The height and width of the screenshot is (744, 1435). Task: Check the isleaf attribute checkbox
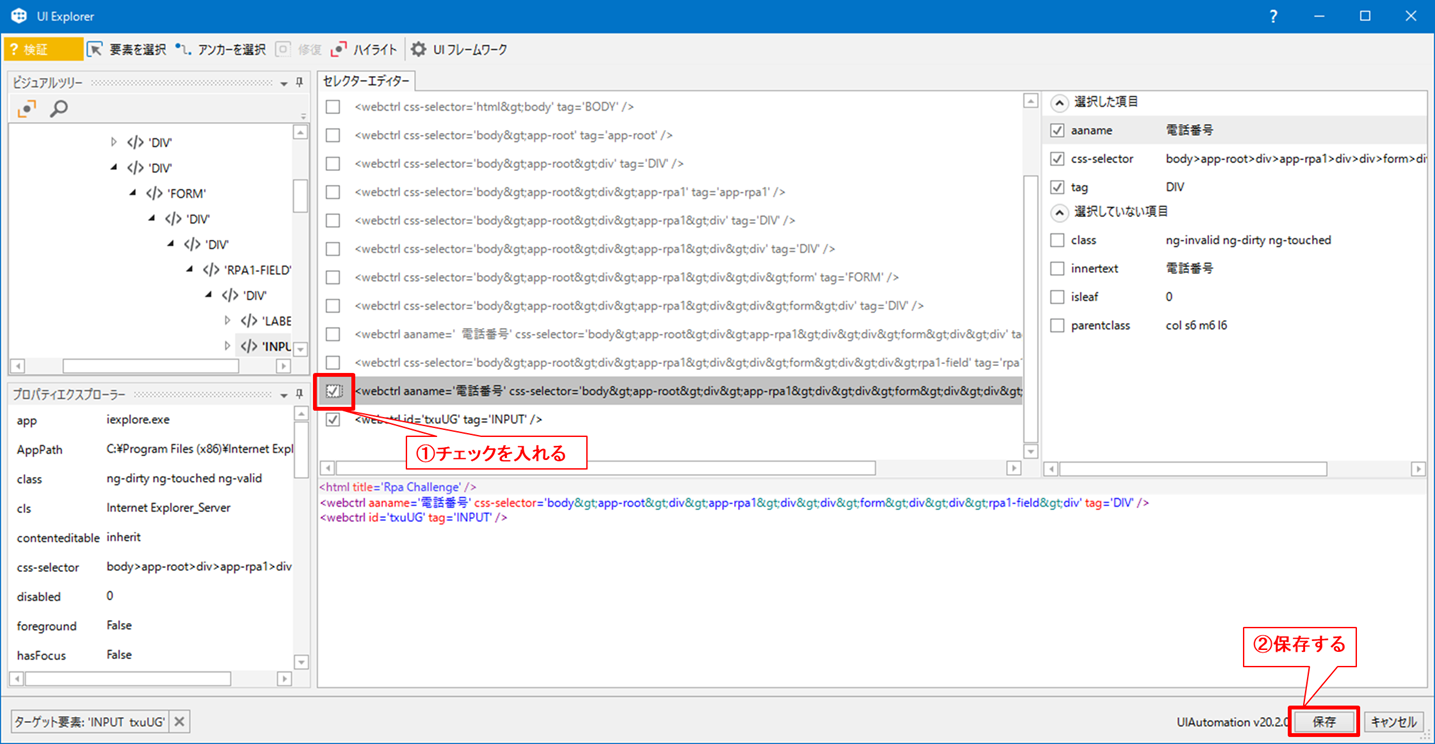point(1057,297)
